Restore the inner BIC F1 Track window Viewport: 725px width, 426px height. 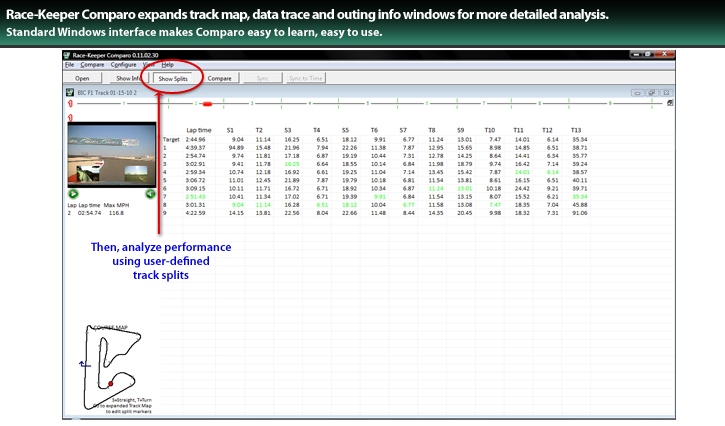tap(651, 91)
